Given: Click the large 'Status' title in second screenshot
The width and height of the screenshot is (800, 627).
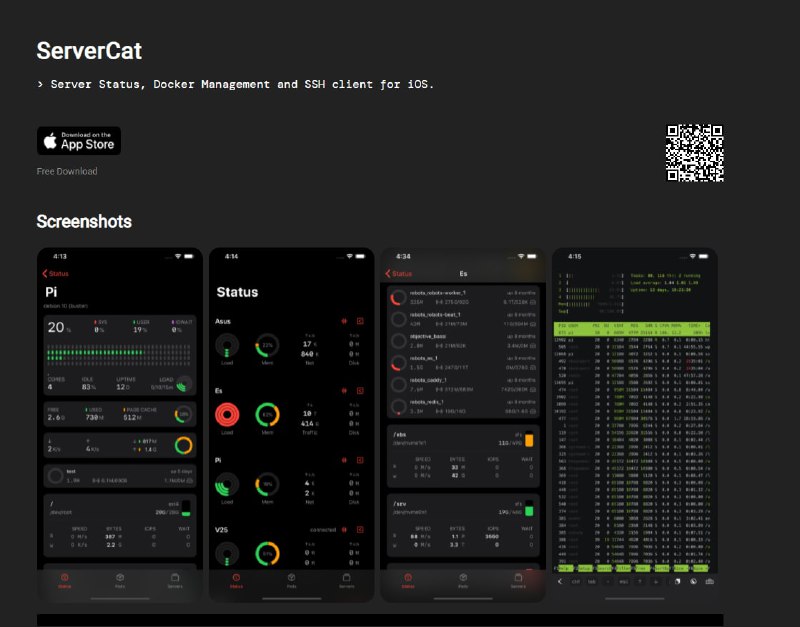Looking at the screenshot, I should 237,292.
